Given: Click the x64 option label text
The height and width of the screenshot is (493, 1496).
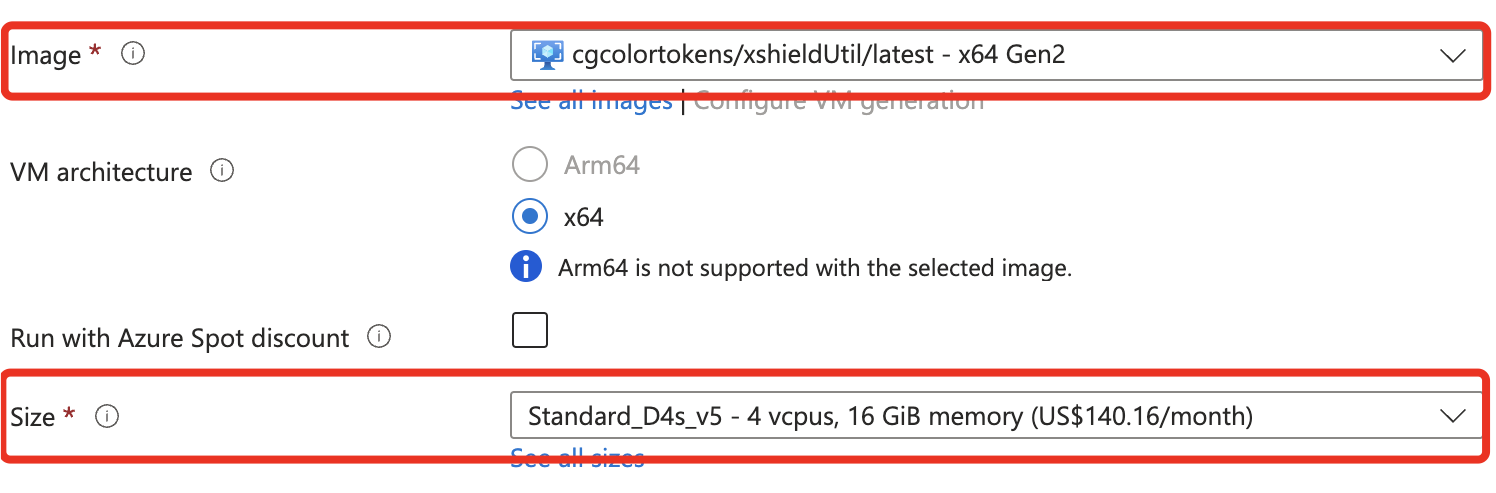Looking at the screenshot, I should (583, 217).
